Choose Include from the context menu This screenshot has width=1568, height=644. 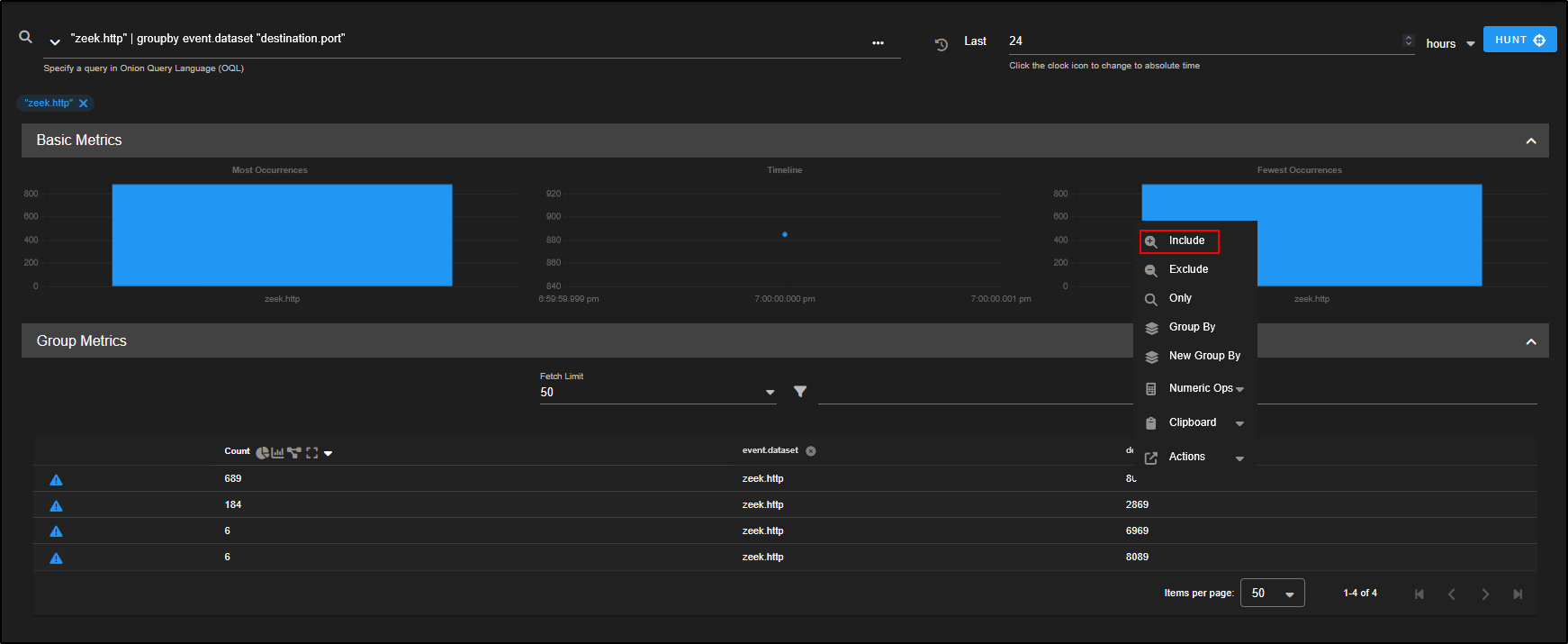[1185, 241]
